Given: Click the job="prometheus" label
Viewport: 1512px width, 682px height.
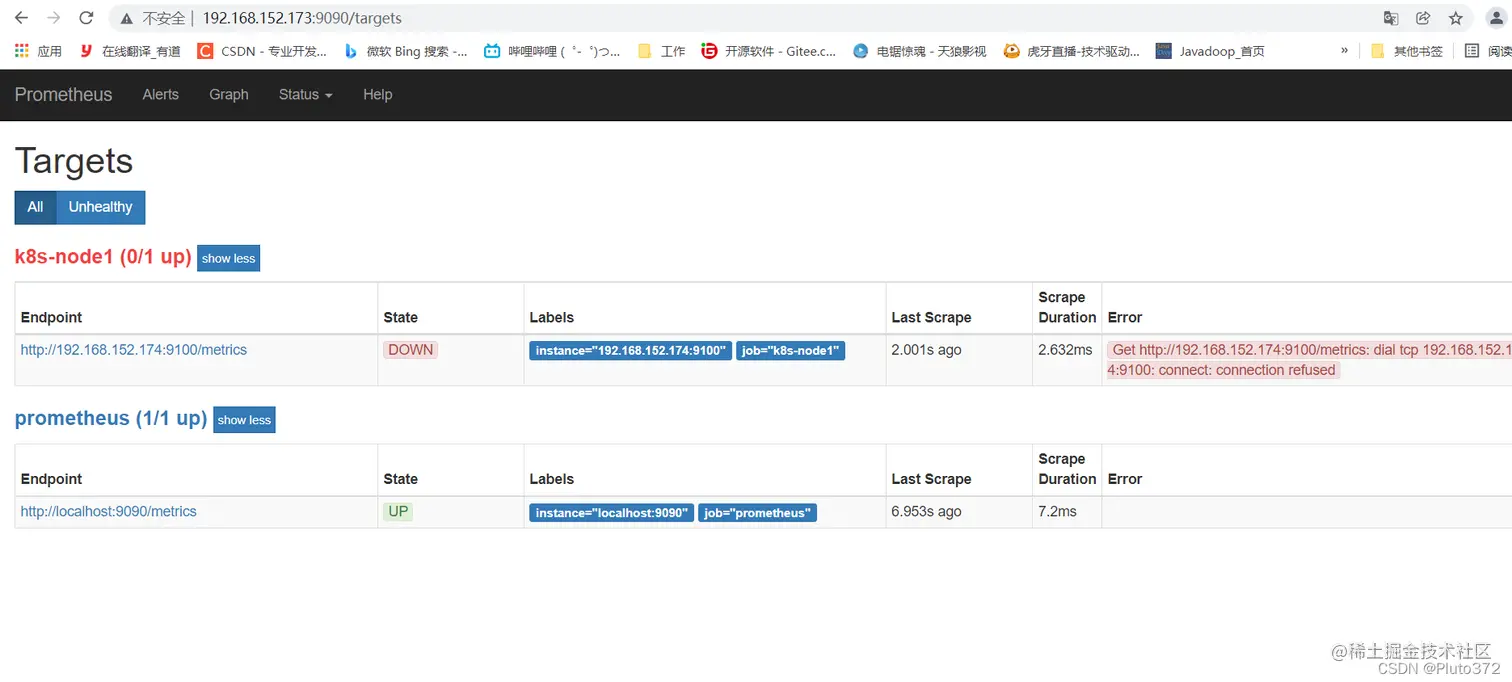Looking at the screenshot, I should [x=757, y=513].
